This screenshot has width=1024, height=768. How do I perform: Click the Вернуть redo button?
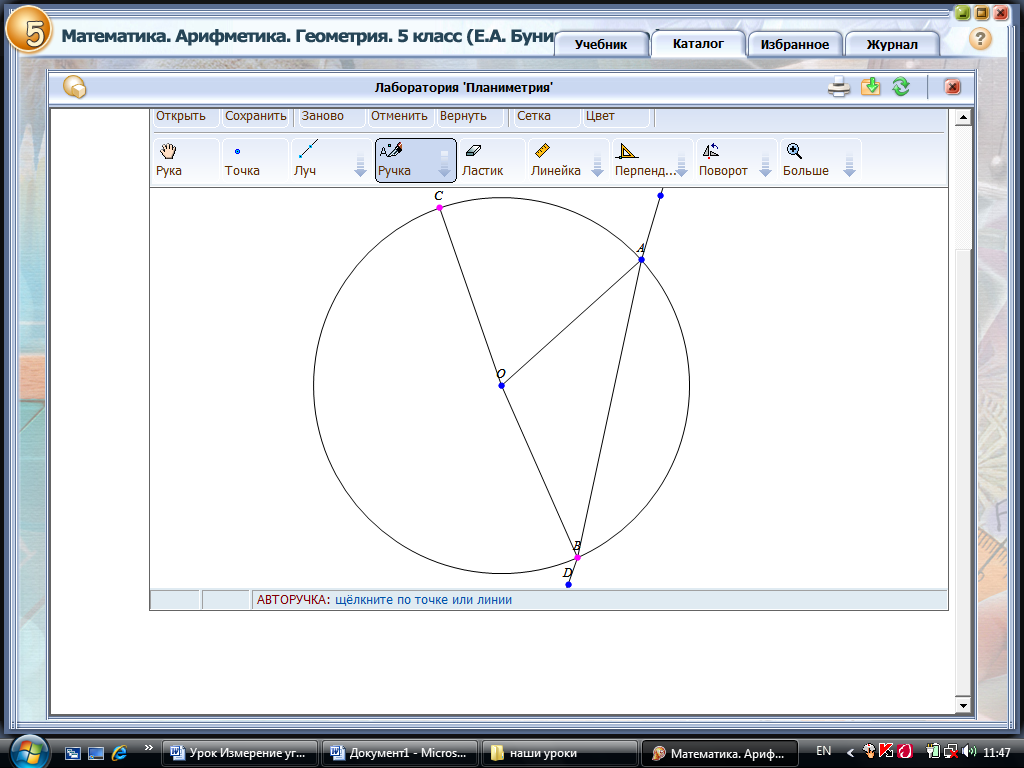(x=469, y=116)
